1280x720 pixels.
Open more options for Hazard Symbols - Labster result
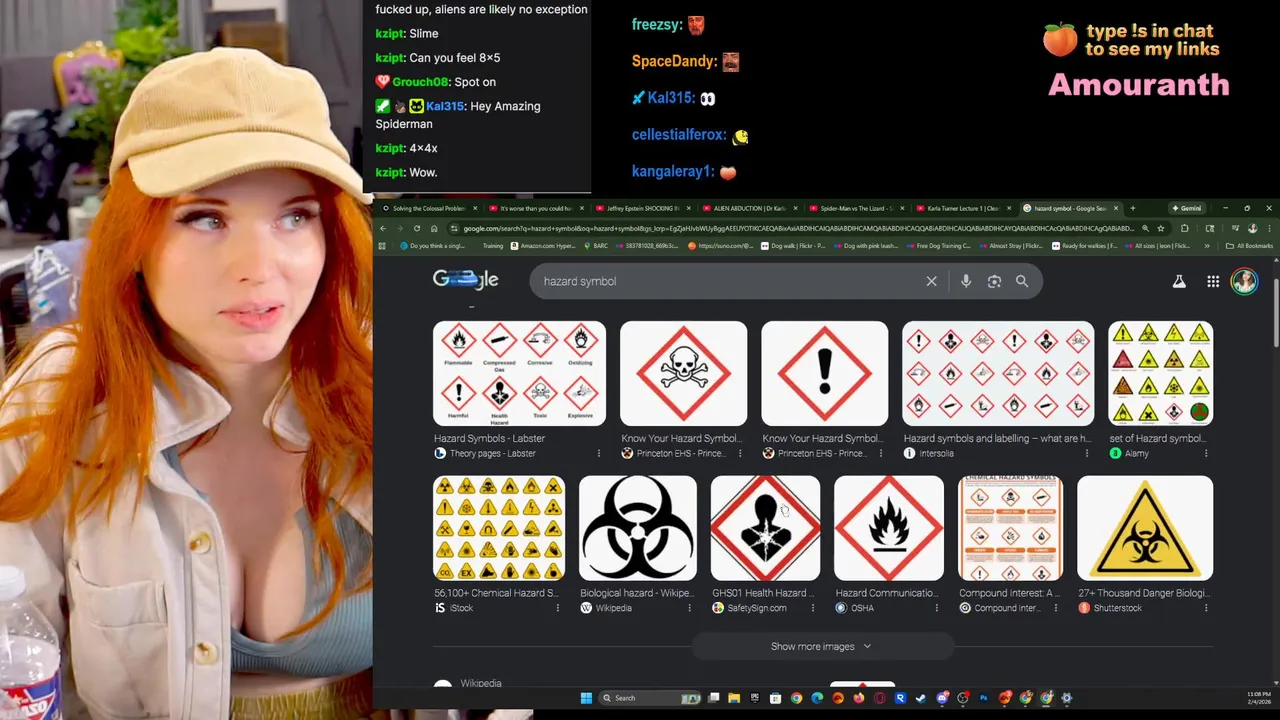pos(599,453)
